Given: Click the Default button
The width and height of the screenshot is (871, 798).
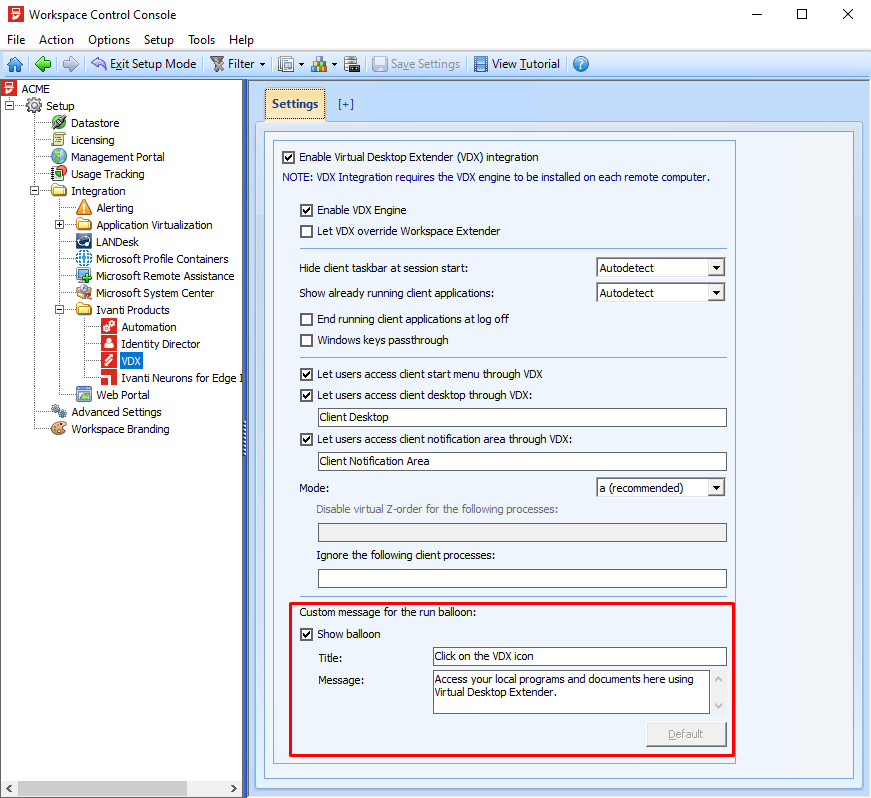Looking at the screenshot, I should [686, 734].
